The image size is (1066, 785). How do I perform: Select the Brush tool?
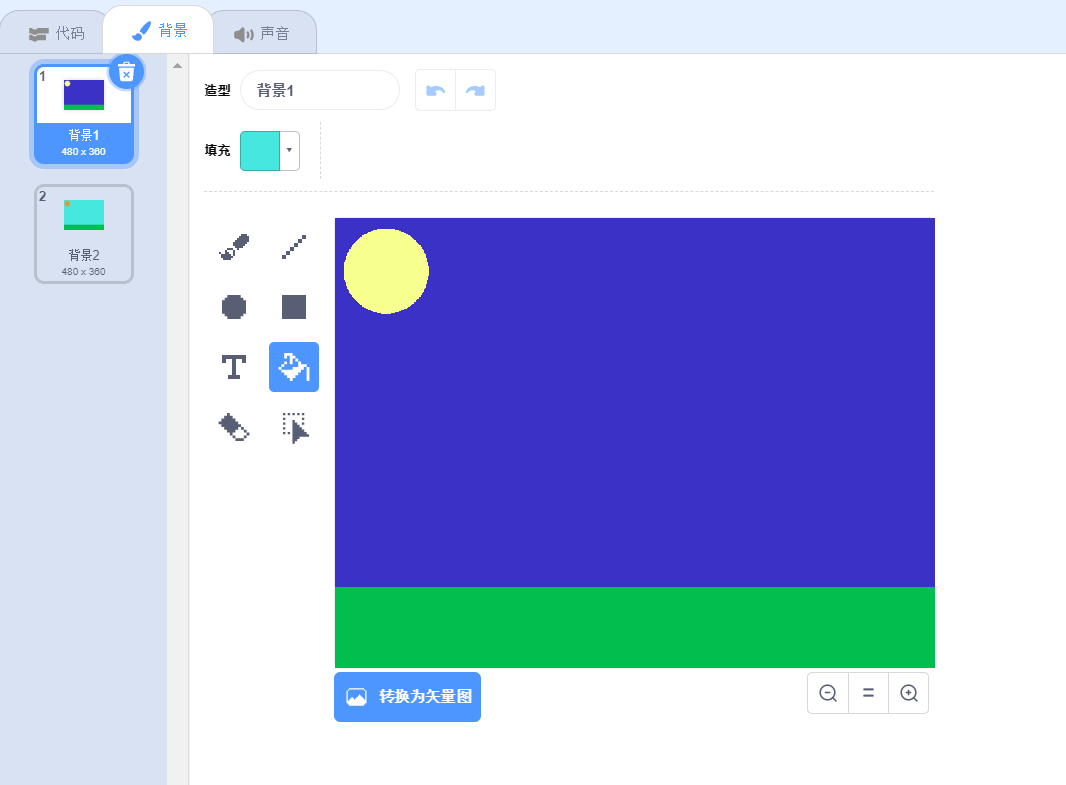(x=233, y=247)
